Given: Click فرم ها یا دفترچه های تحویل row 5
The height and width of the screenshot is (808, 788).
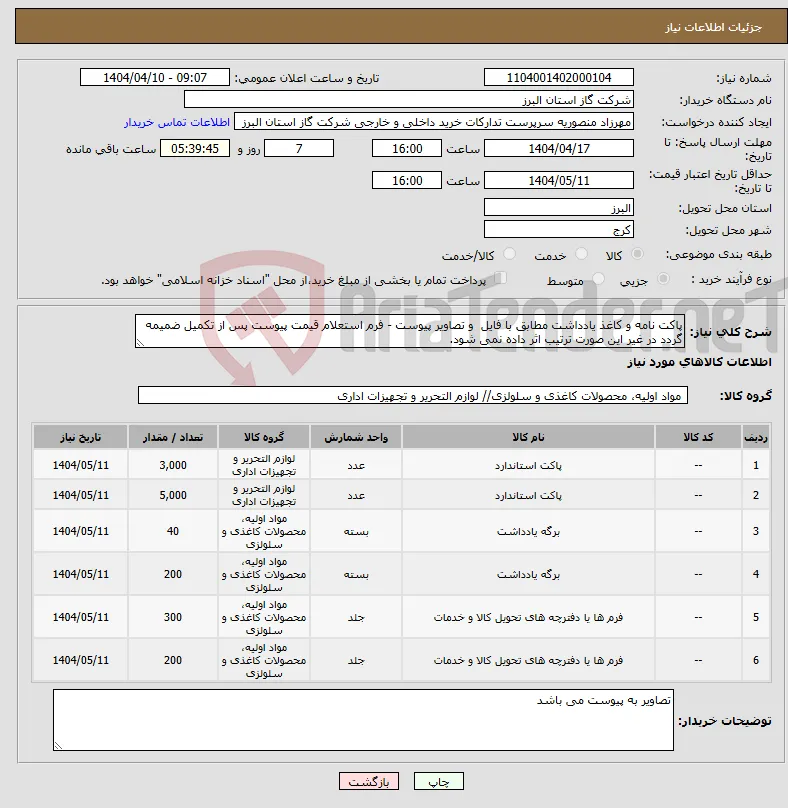Looking at the screenshot, I should tap(528, 617).
